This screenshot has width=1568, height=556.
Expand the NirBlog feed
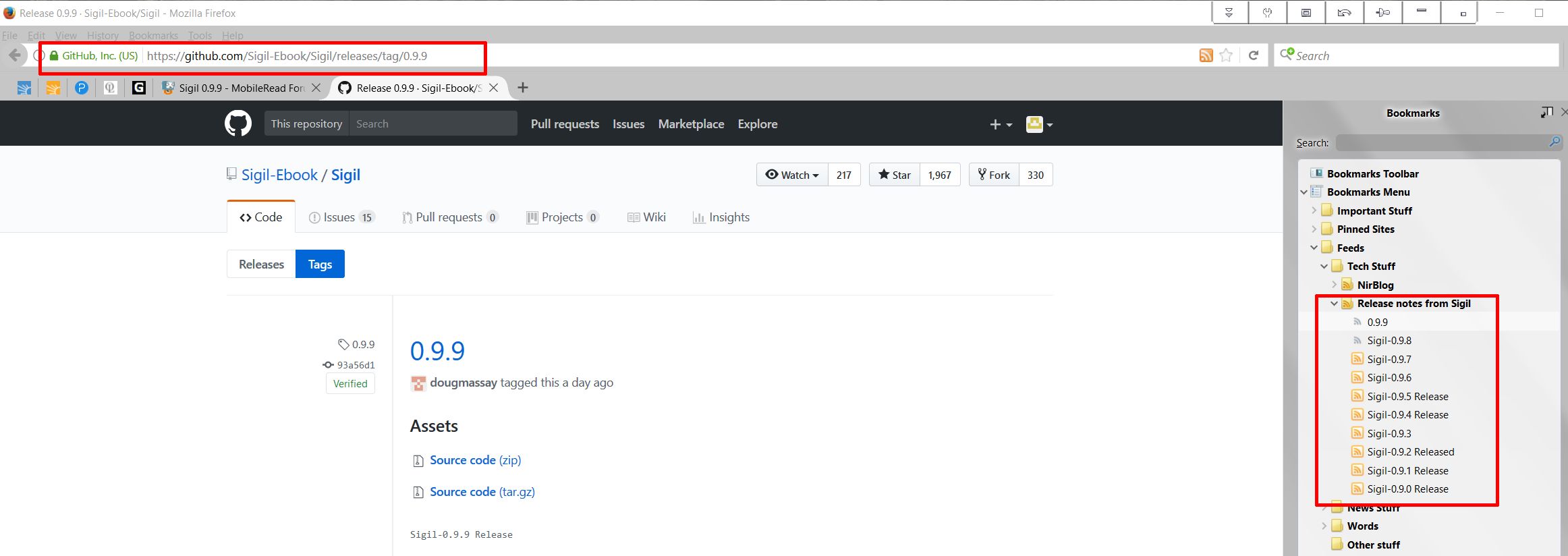[1334, 285]
